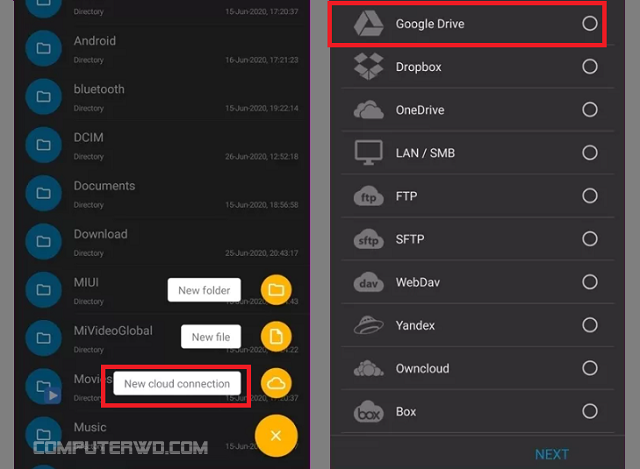Tap the New file label

(211, 337)
